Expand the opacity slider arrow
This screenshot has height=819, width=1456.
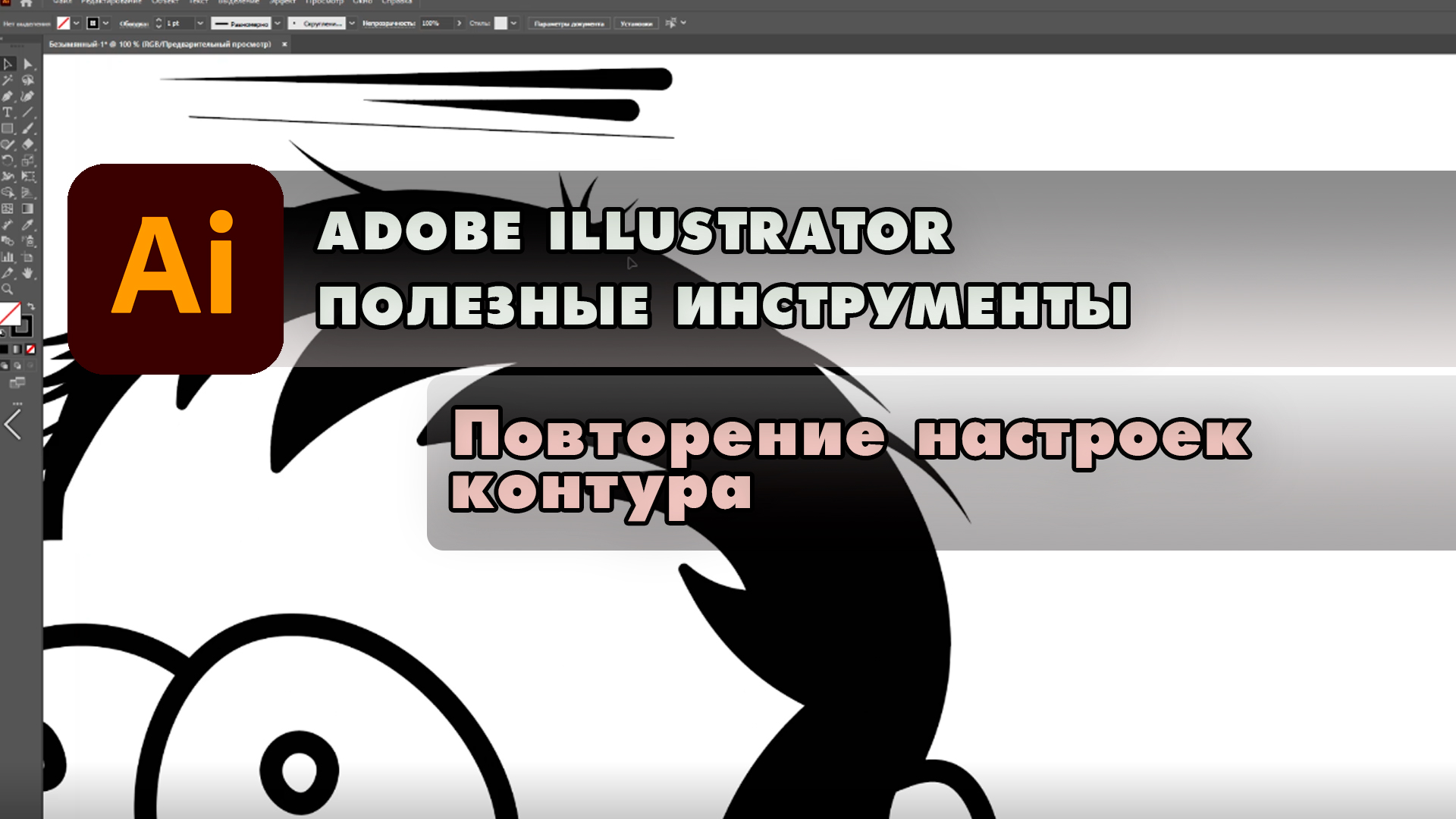(x=460, y=24)
